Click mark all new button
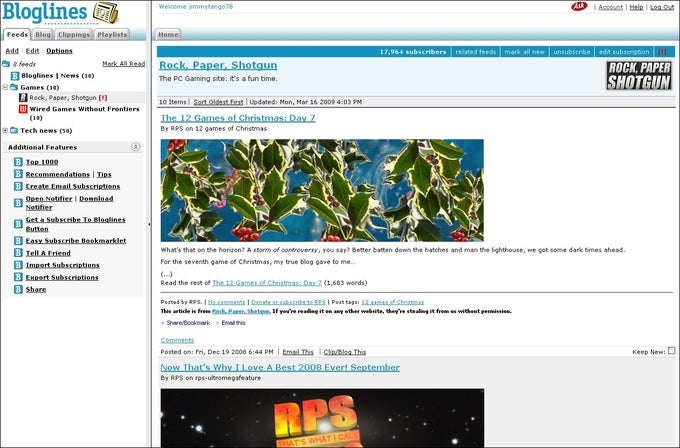The height and width of the screenshot is (448, 680). coord(524,52)
